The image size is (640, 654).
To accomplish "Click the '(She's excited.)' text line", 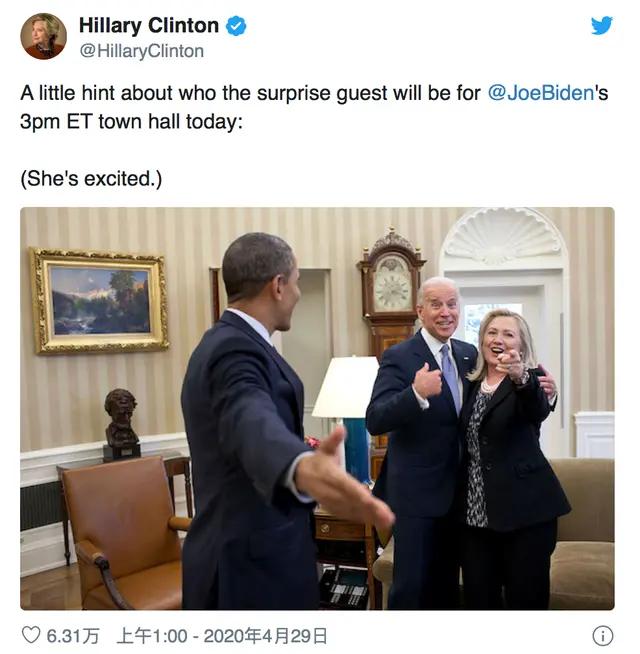I will click(91, 179).
